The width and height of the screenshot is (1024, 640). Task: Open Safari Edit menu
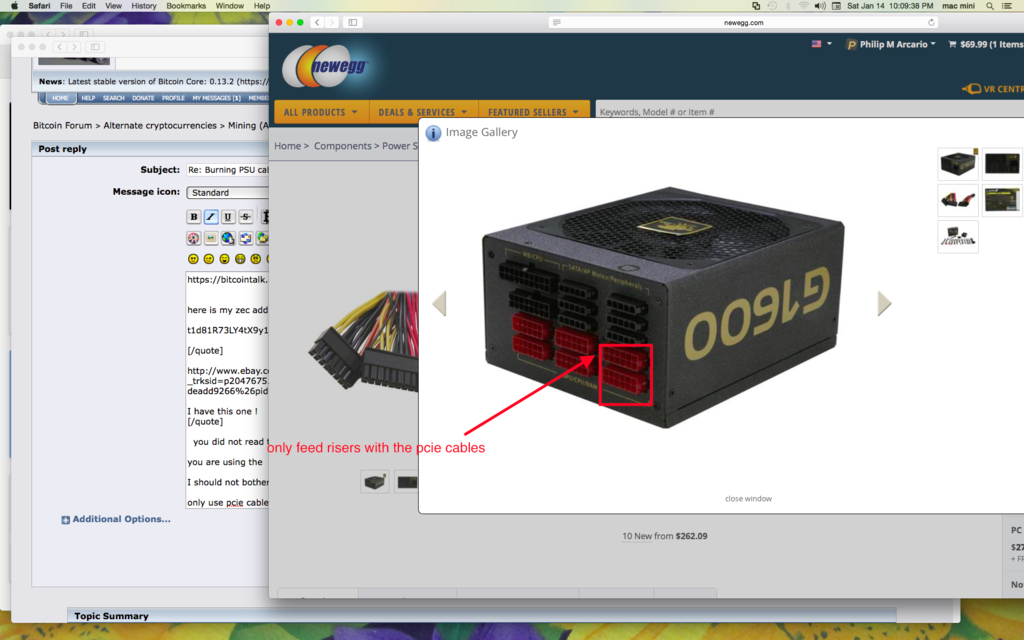click(89, 6)
